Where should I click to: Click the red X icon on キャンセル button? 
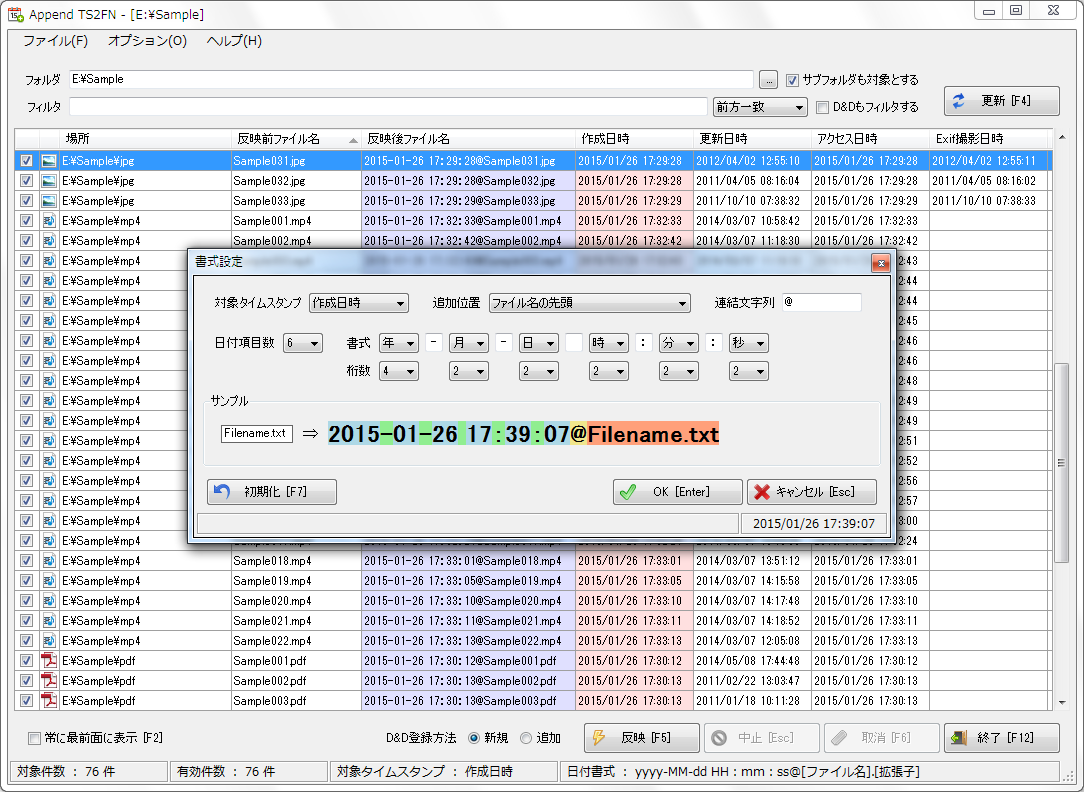pyautogui.click(x=762, y=492)
